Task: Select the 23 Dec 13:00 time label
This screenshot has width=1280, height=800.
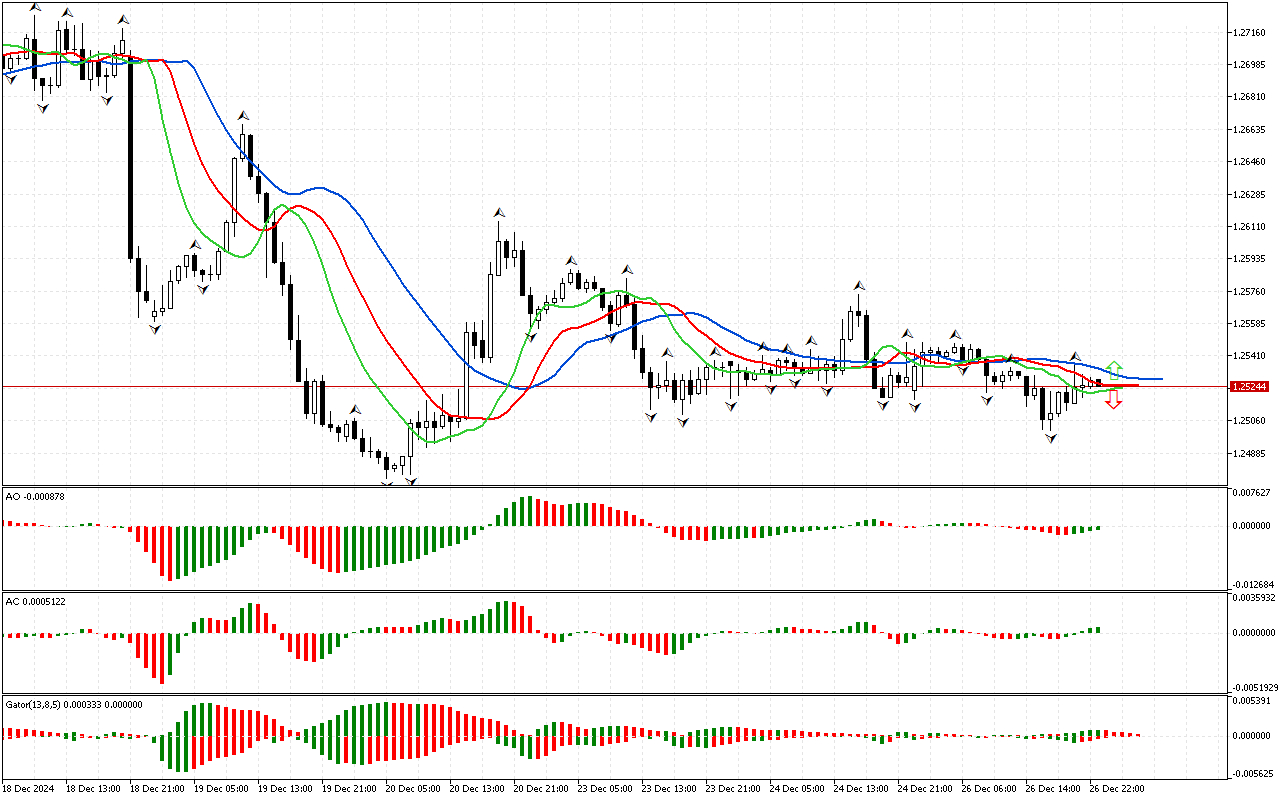Action: click(670, 789)
